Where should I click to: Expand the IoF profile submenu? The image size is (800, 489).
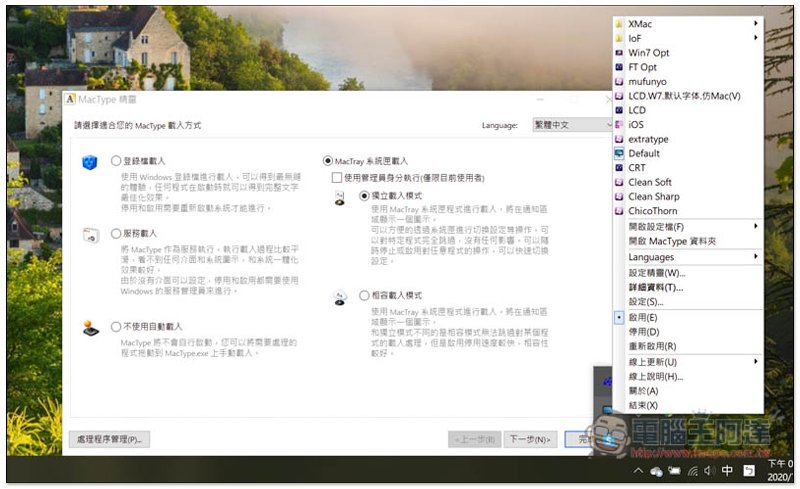pyautogui.click(x=690, y=38)
